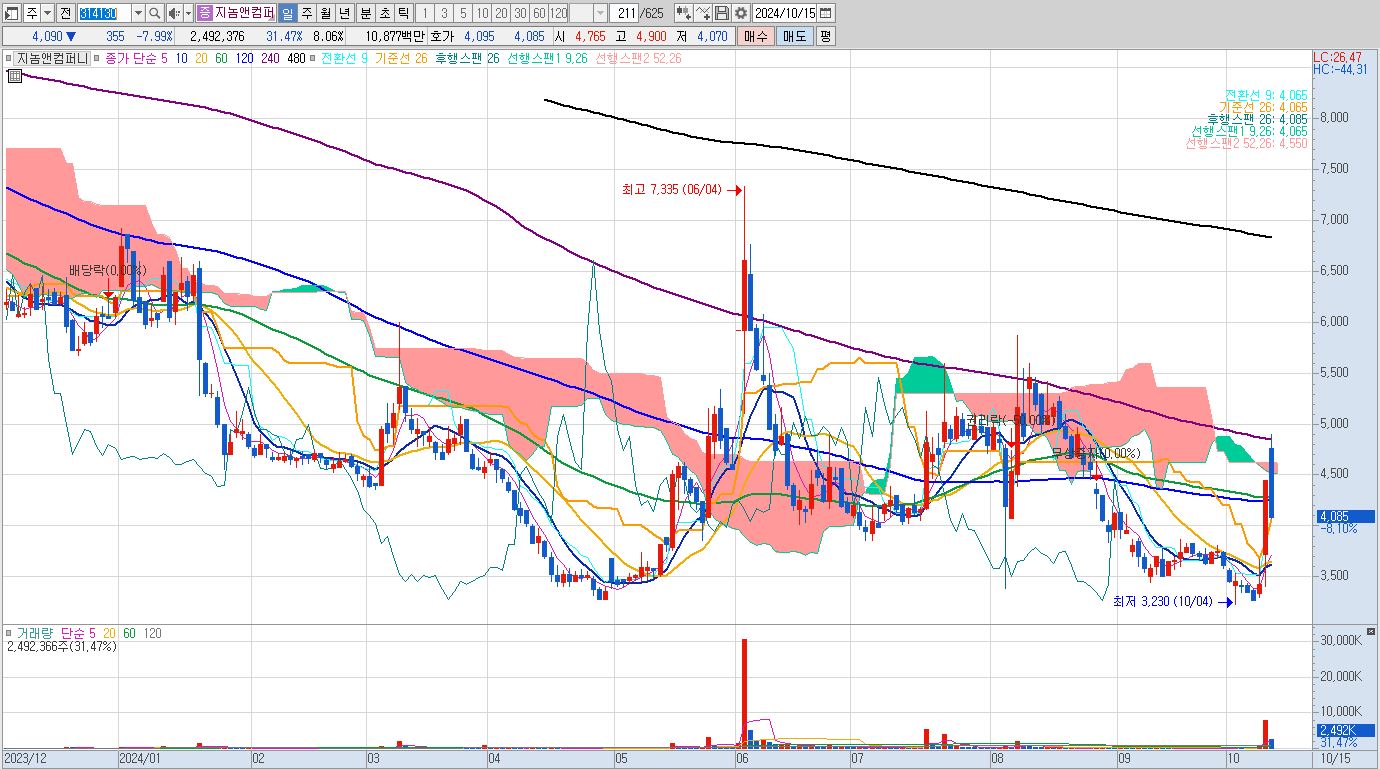Image resolution: width=1380 pixels, height=769 pixels.
Task: Open dropdown arrow next to 주
Action: 47,13
